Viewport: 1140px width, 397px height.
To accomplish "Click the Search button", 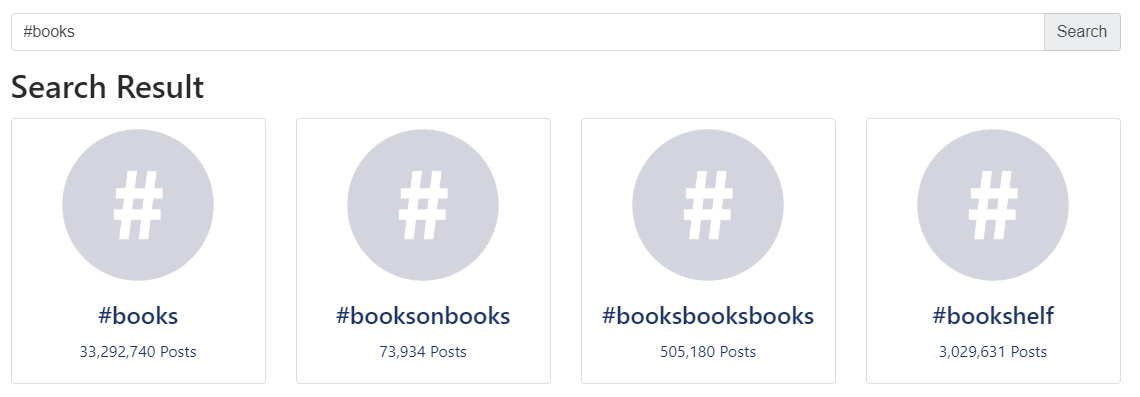I will (1082, 32).
